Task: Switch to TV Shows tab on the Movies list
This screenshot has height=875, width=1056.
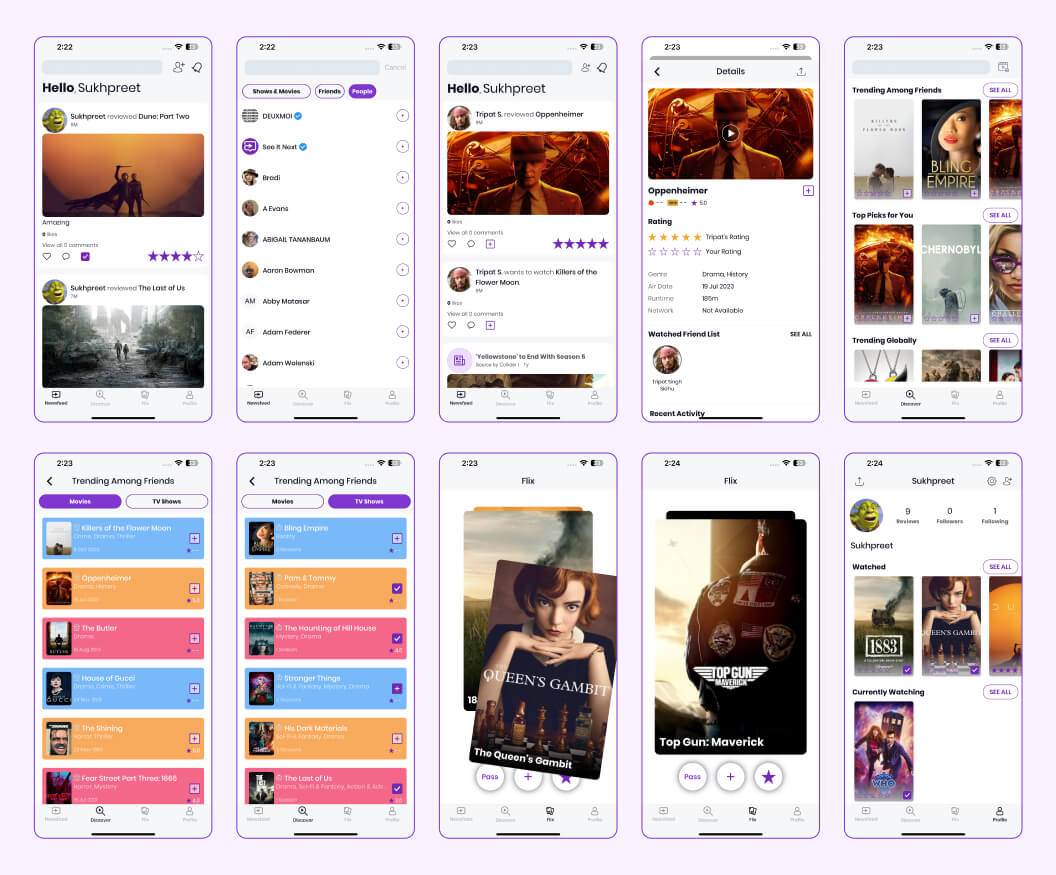Action: [166, 502]
